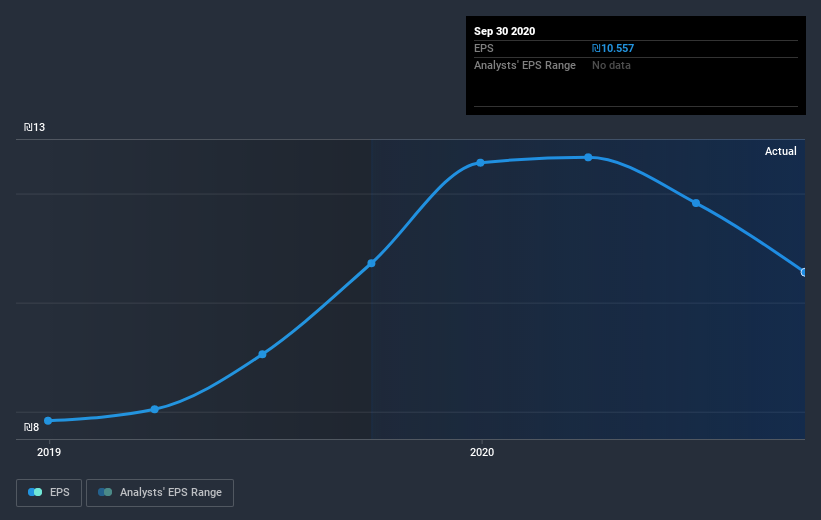Viewport: 821px width, 520px height.
Task: Click the Actual label in chart
Action: coord(780,151)
